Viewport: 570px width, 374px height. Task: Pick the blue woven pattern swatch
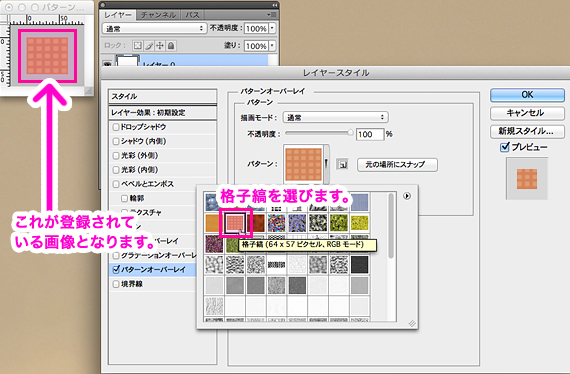[x=360, y=202]
